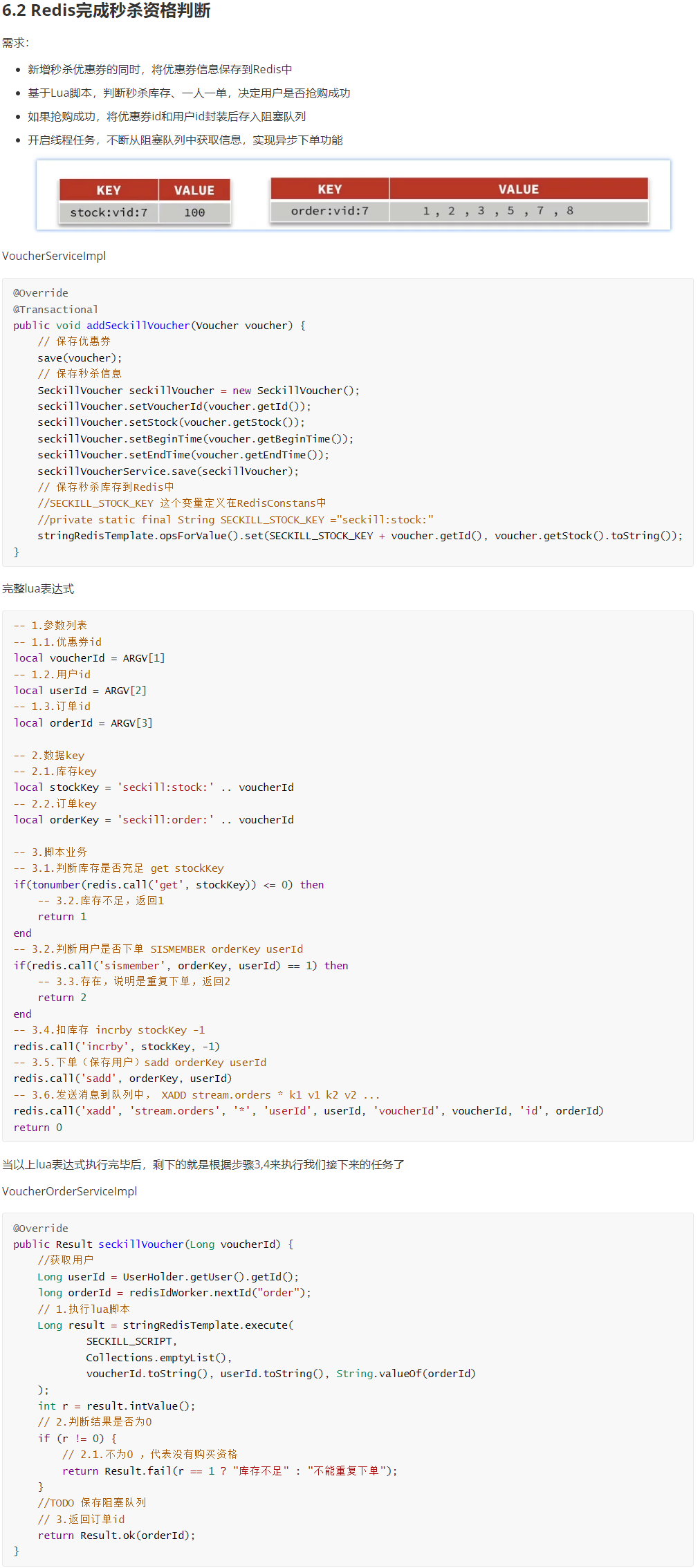
Task: Click the 'VoucherOrderServiceImpl' label
Action: 69,1191
